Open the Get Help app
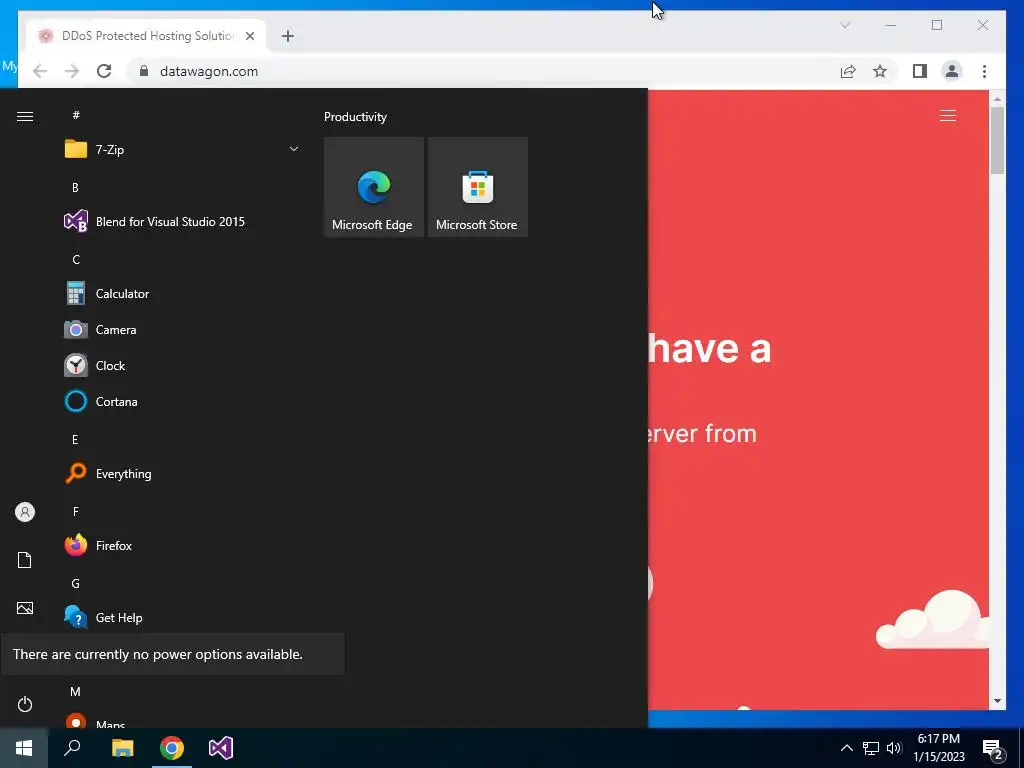Screen dimensions: 1024x768 pyautogui.click(x=182, y=618)
